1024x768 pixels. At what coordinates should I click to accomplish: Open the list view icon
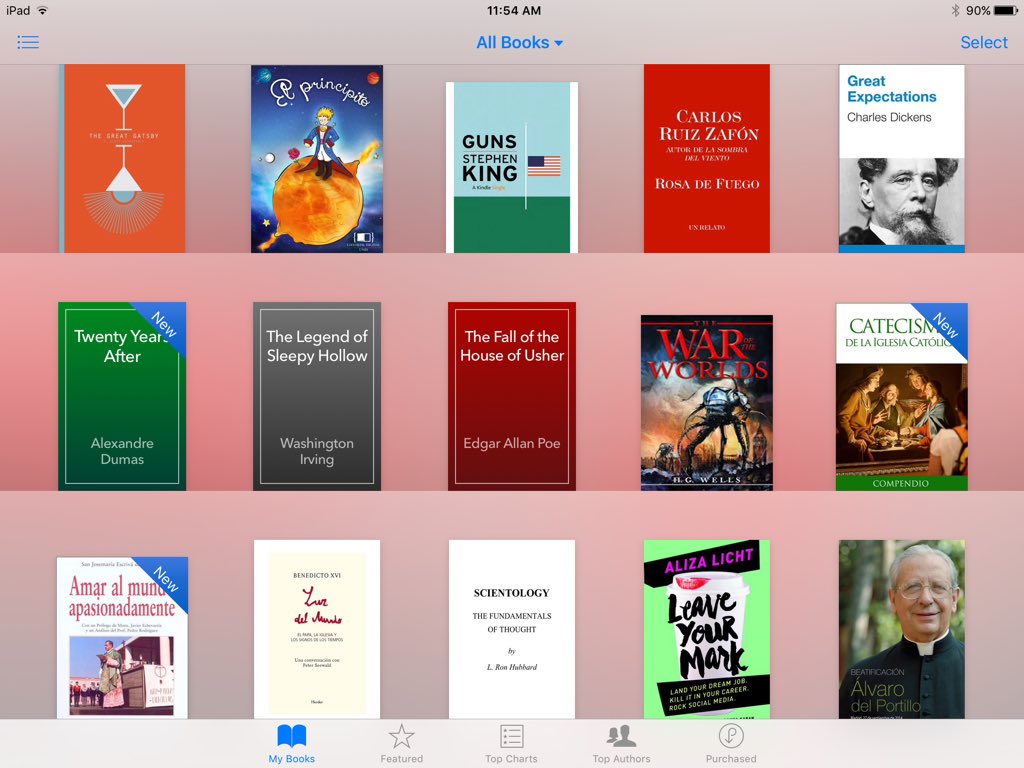28,42
